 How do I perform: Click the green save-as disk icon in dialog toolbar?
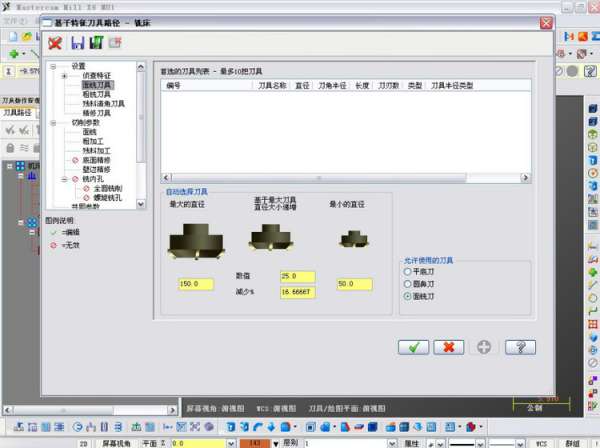click(96, 42)
